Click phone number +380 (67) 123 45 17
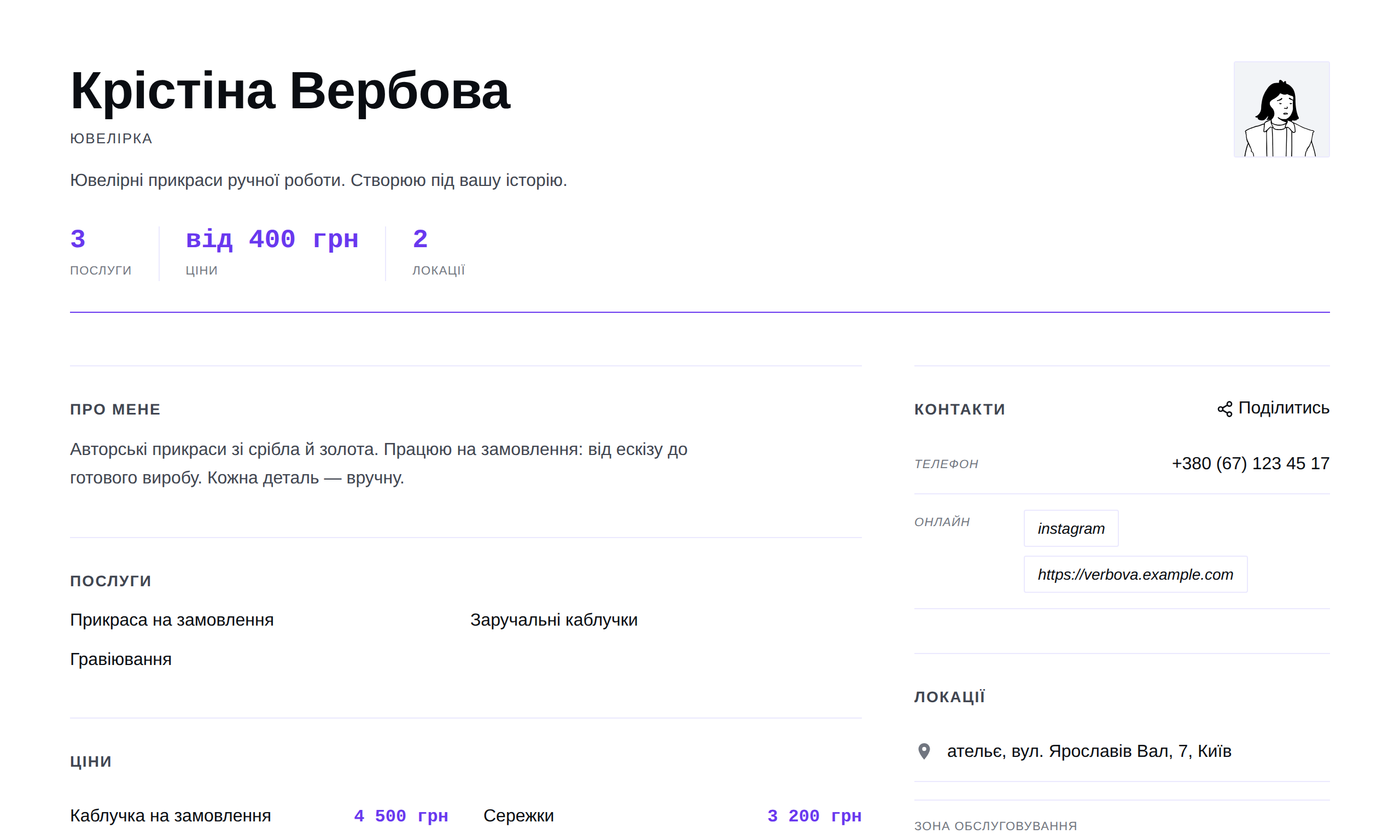Image resolution: width=1400 pixels, height=840 pixels. coord(1250,464)
